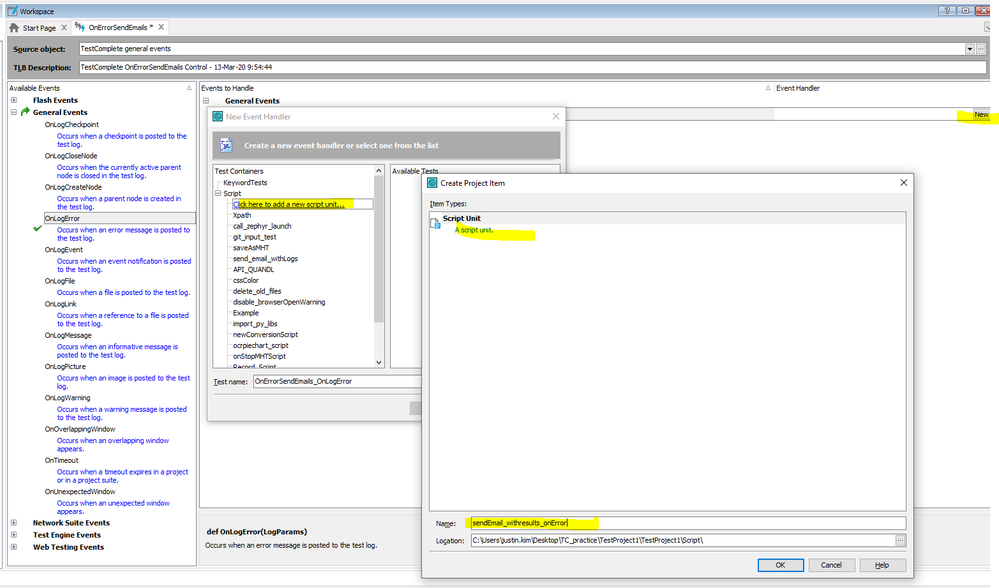999x588 pixels.
Task: Select the newConversionScript script
Action: pos(265,334)
